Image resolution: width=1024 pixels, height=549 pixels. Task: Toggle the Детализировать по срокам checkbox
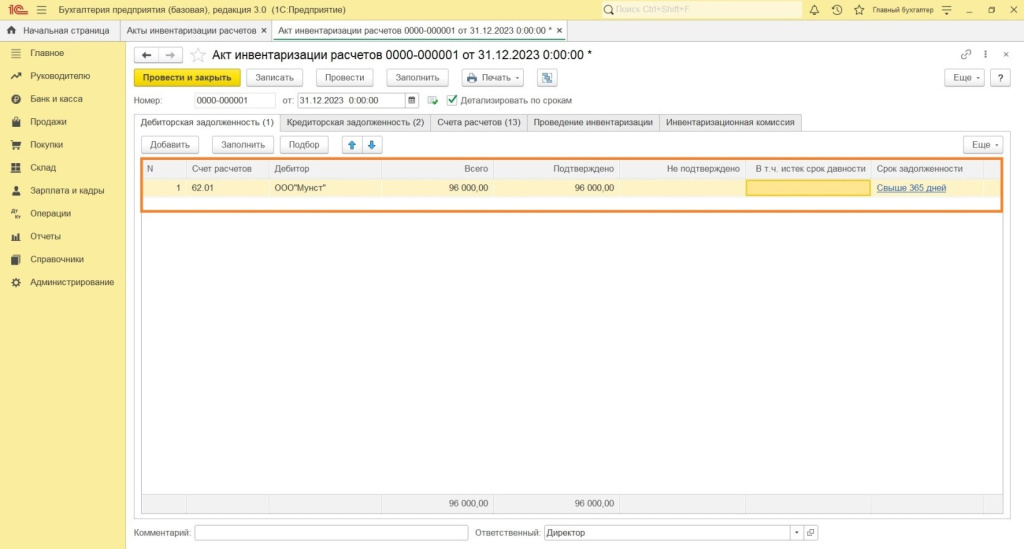pyautogui.click(x=452, y=100)
